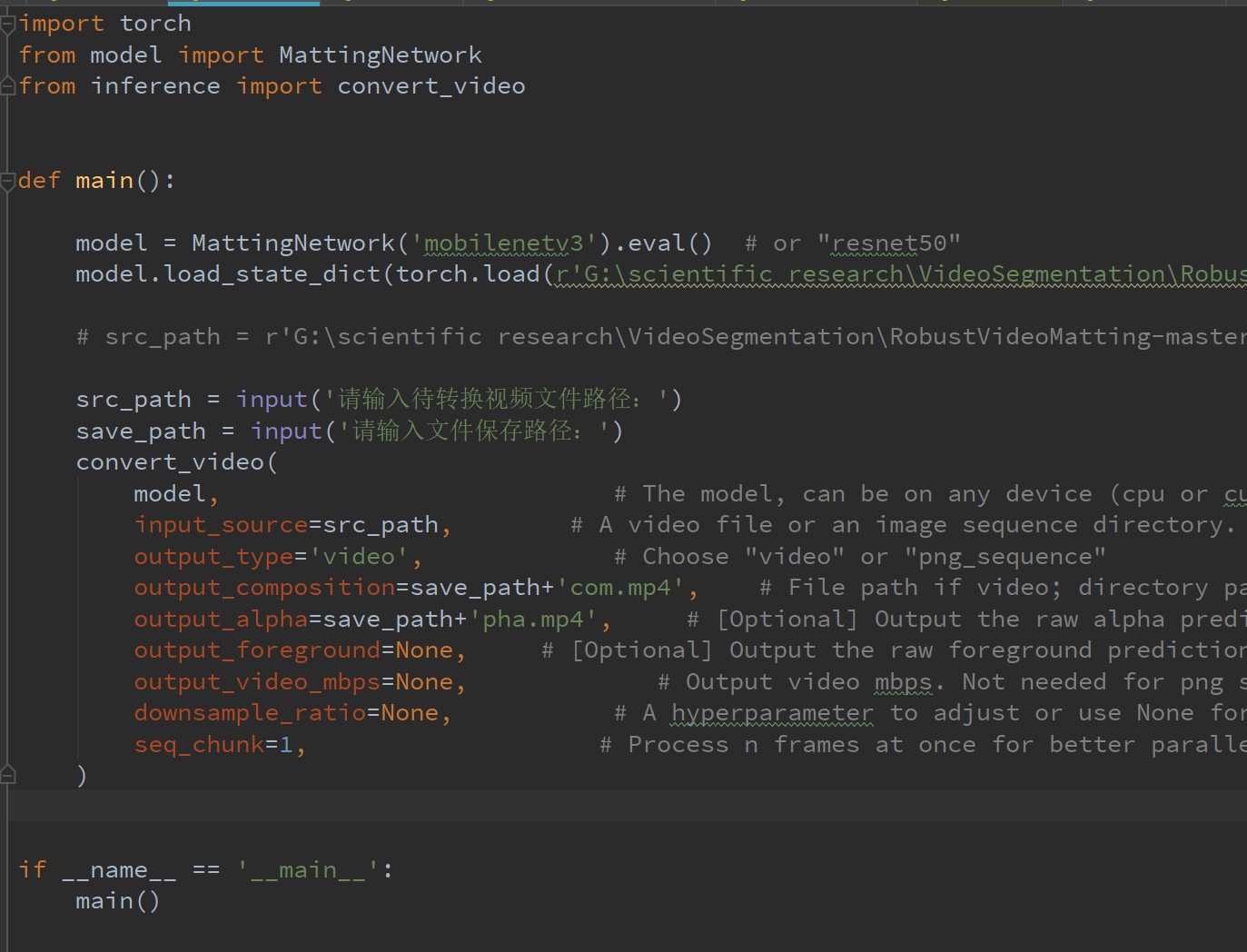Select the active editor tab with blue underline
Image resolution: width=1247 pixels, height=952 pixels.
243,4
